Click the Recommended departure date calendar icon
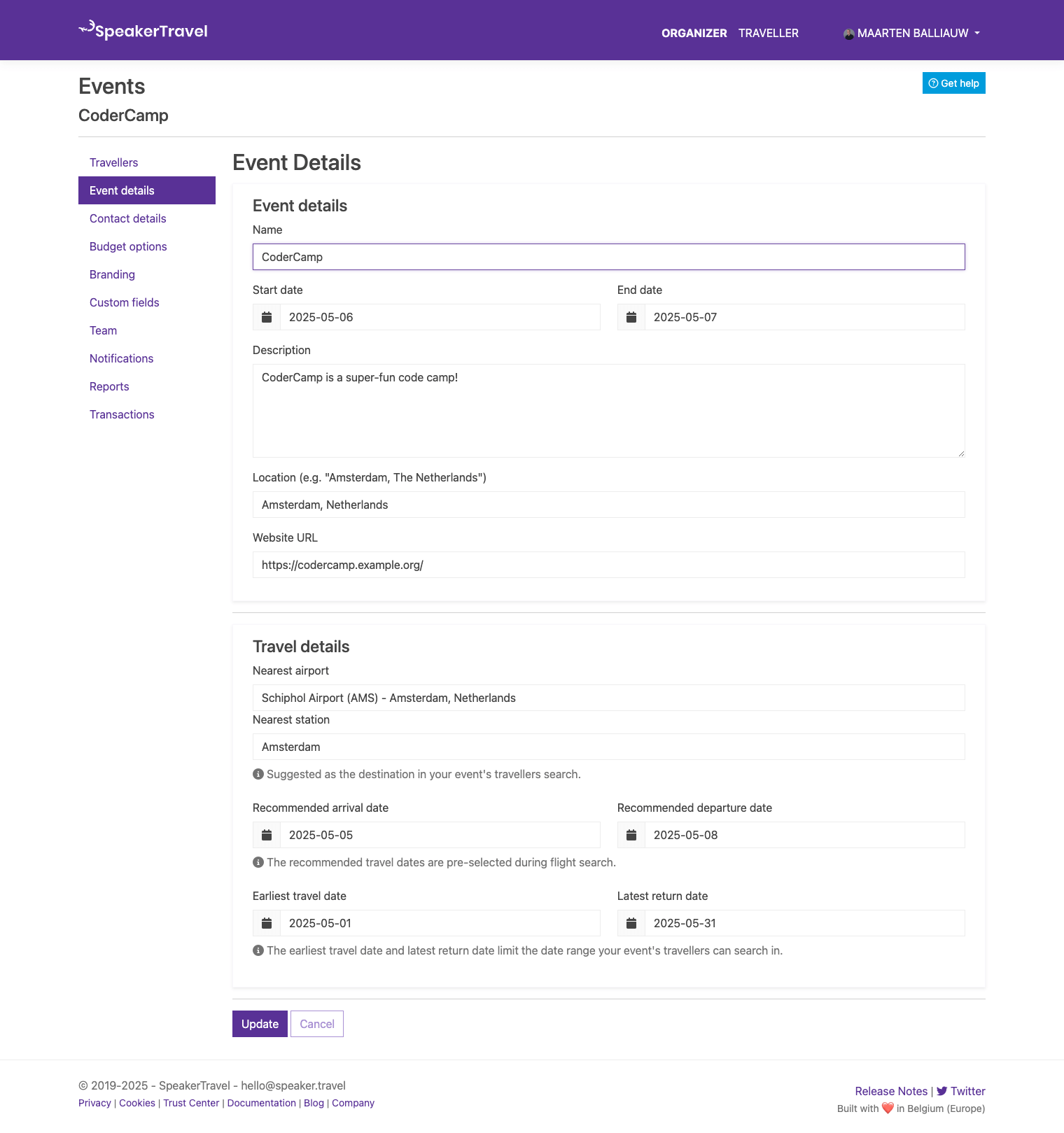The width and height of the screenshot is (1064, 1133). (x=631, y=836)
